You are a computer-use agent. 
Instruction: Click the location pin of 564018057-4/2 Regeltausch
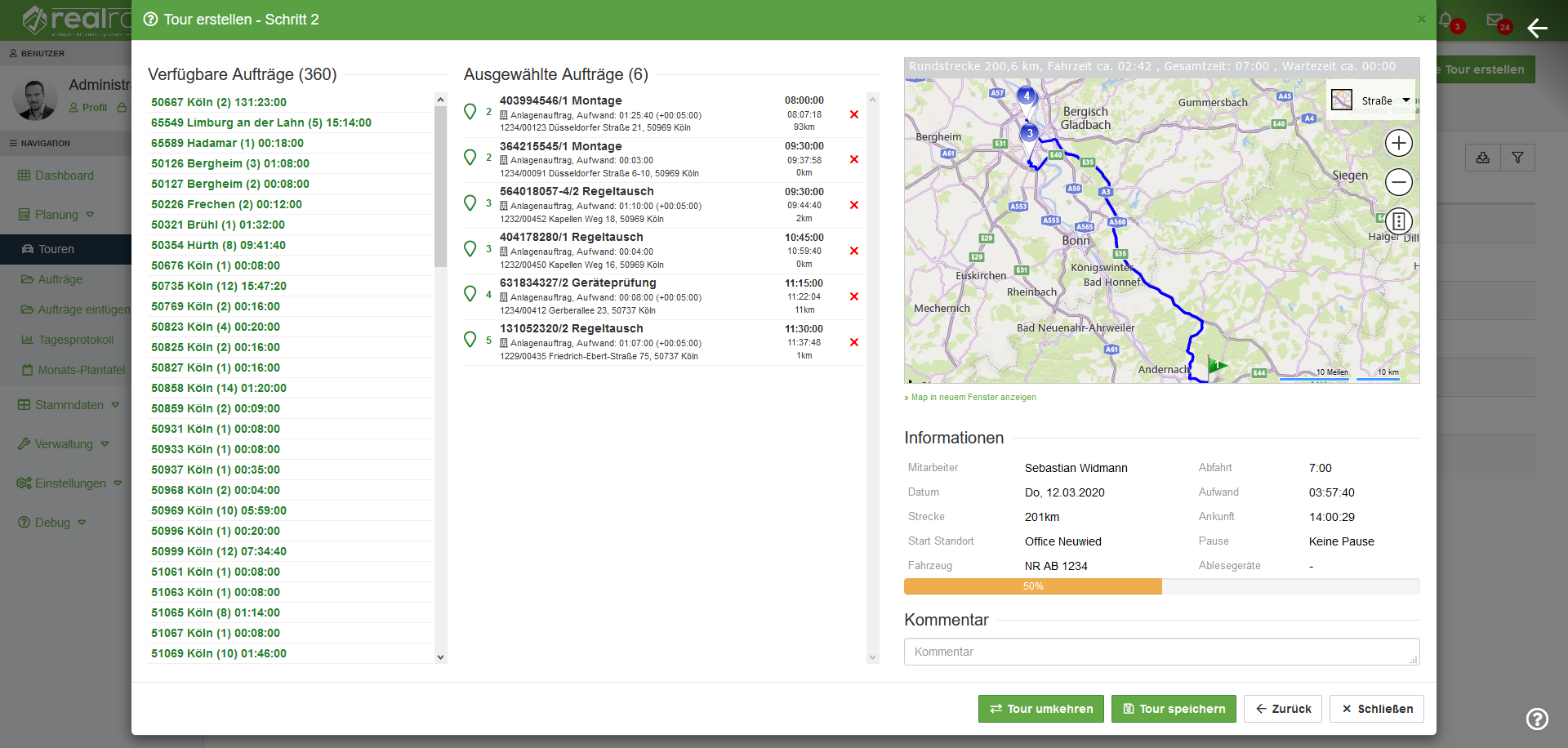pos(470,203)
